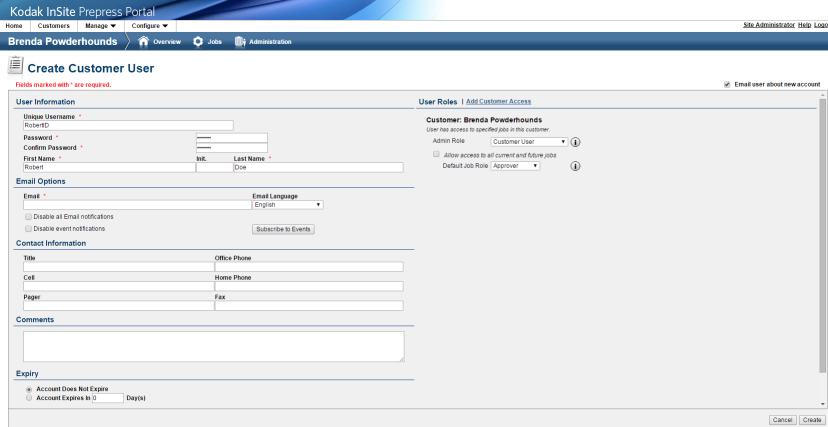The width and height of the screenshot is (828, 427).
Task: Click the Subscribe to Events button
Action: pyautogui.click(x=283, y=229)
